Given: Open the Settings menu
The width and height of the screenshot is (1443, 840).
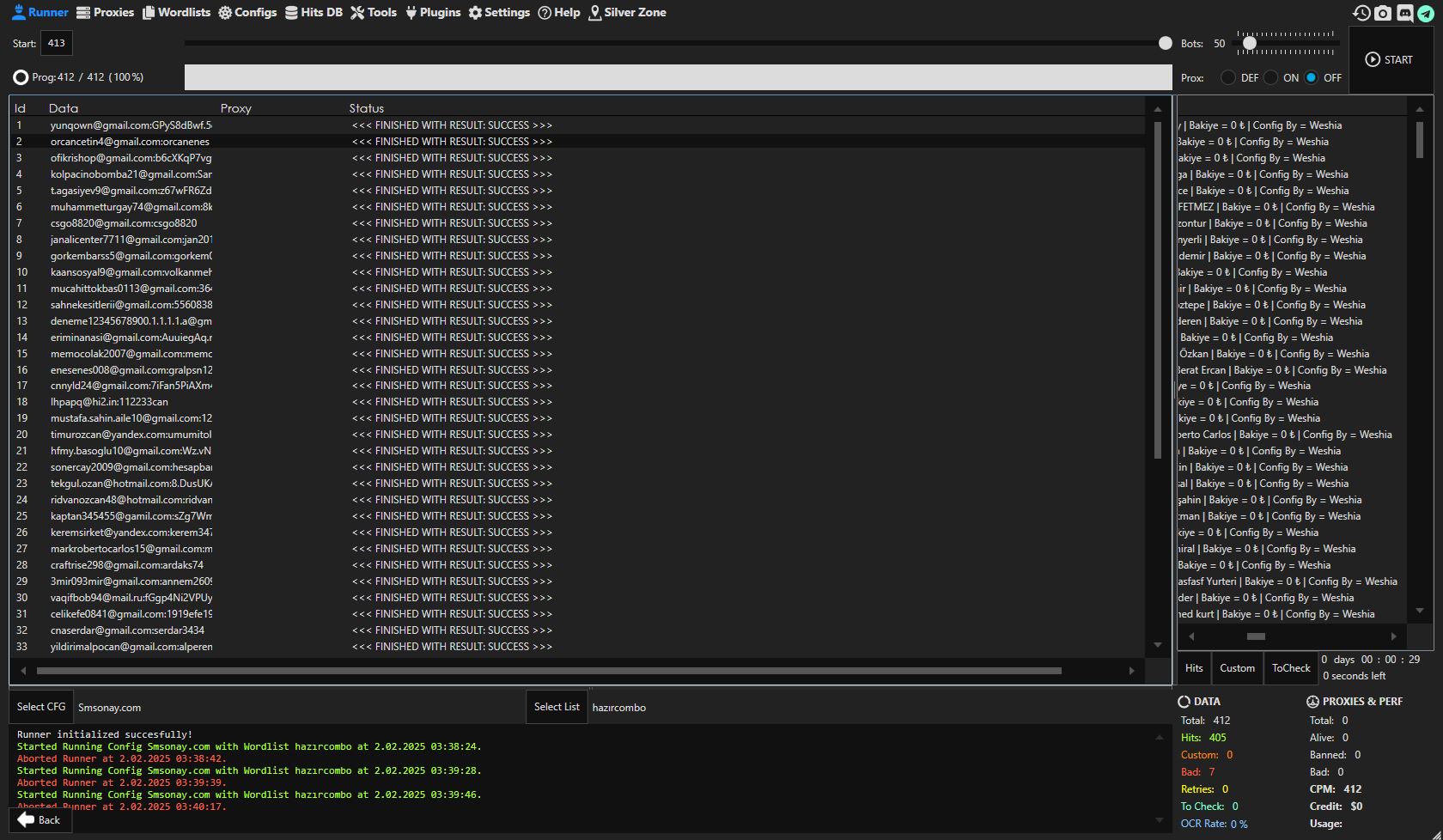Looking at the screenshot, I should 499,12.
